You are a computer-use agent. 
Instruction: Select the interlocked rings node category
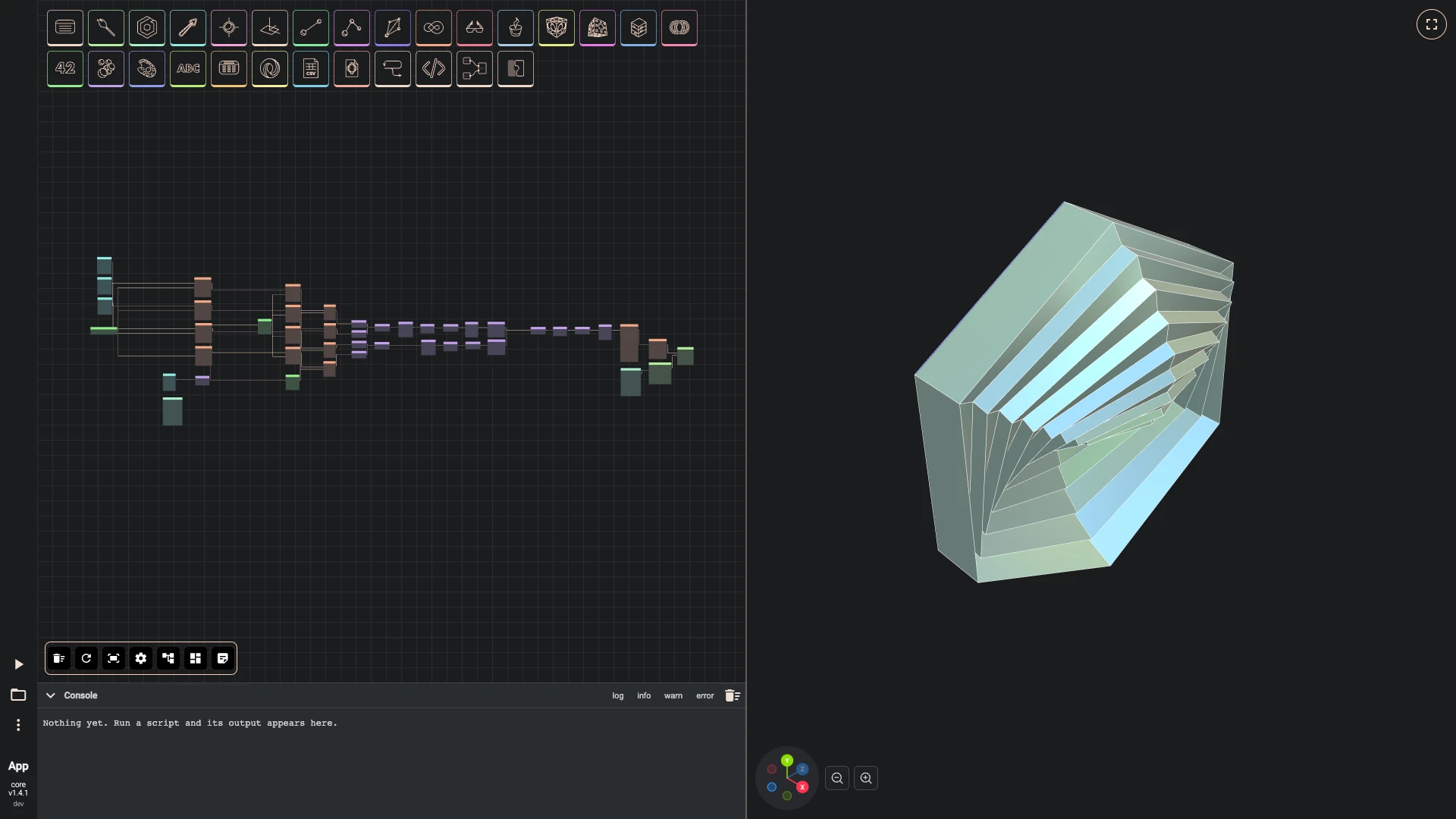679,27
